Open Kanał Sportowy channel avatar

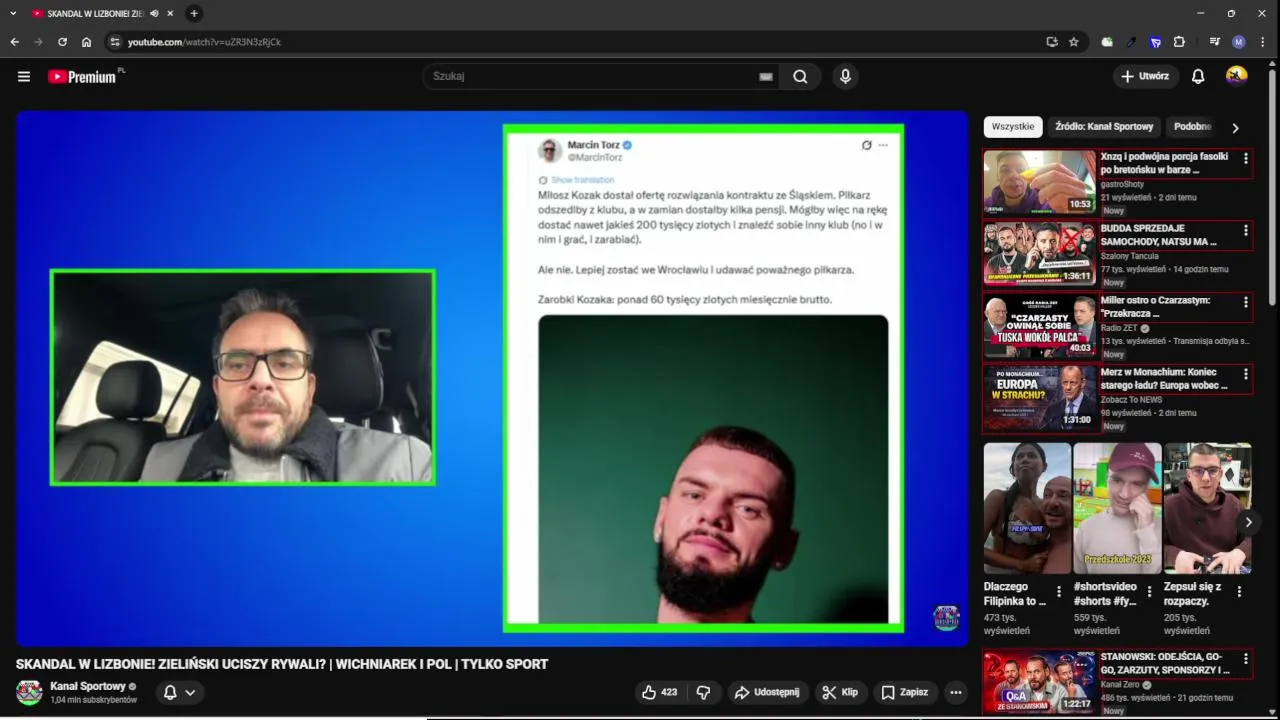point(29,692)
